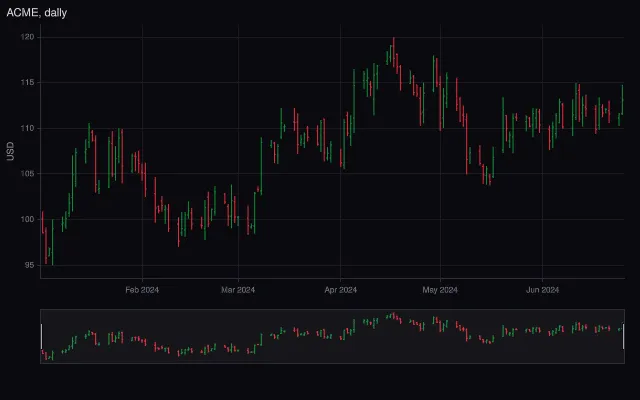Click the right handle of the range slider

[x=623, y=336]
